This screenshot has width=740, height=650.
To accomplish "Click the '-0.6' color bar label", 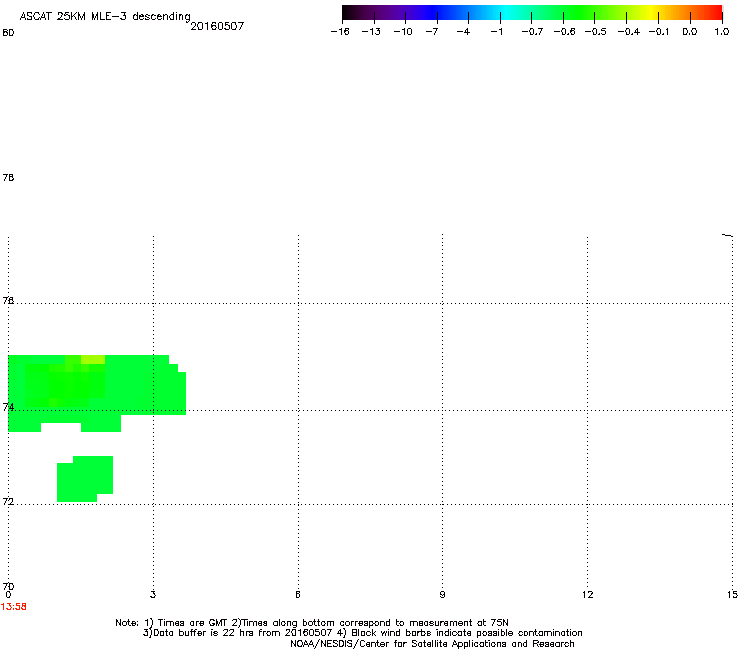I will point(564,32).
